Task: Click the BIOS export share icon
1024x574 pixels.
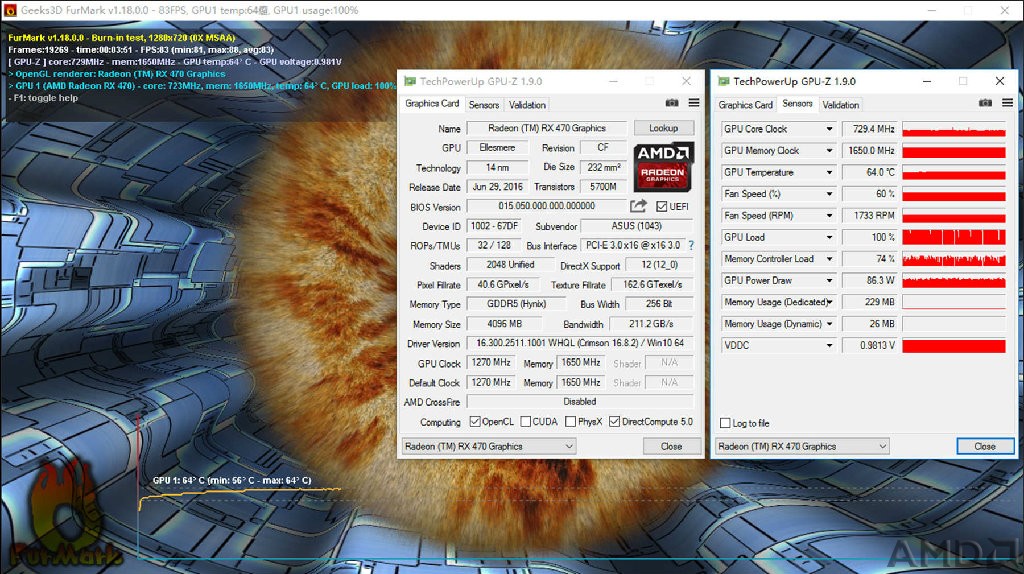Action: [638, 206]
